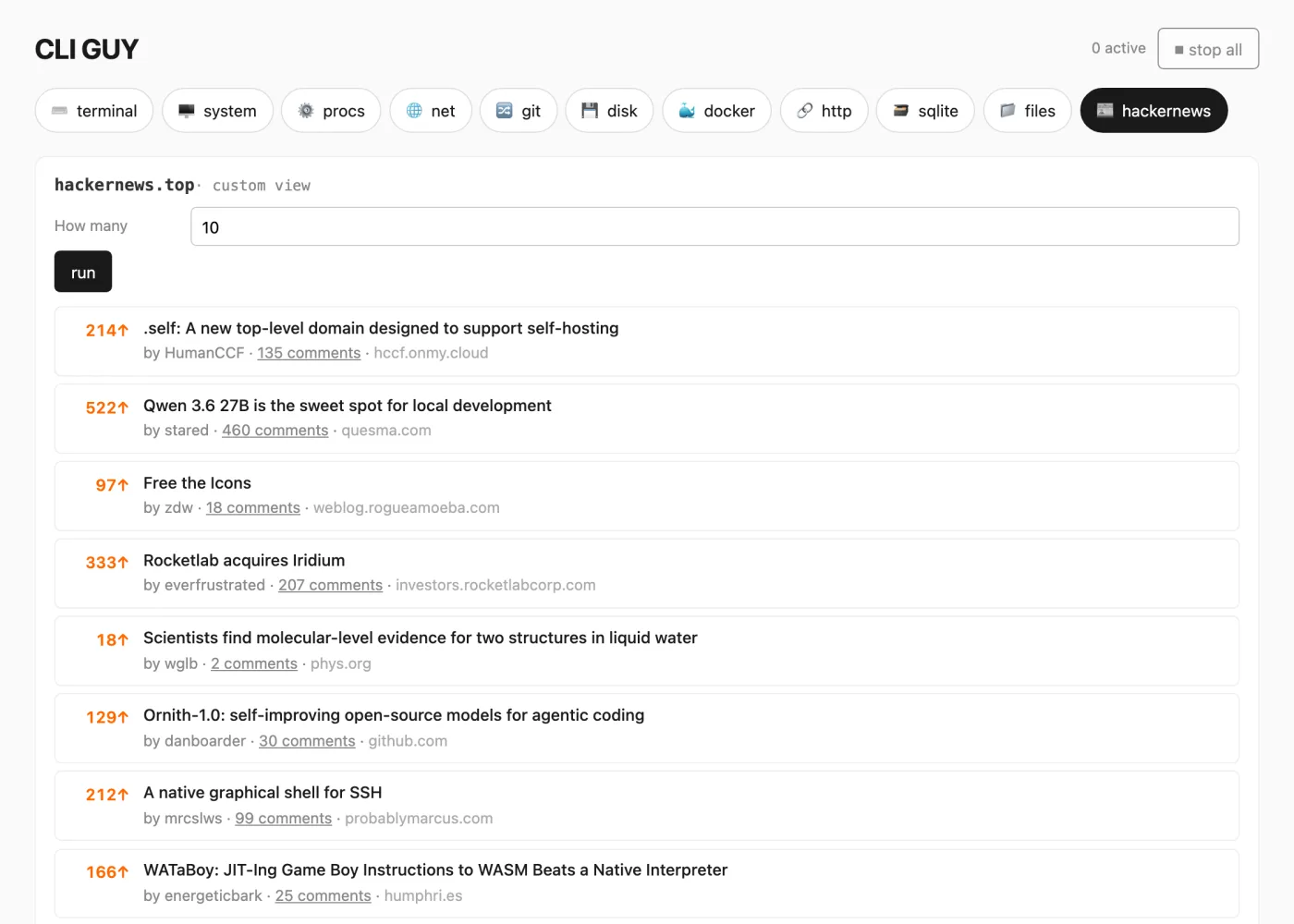Viewport: 1294px width, 924px height.
Task: Click the Qwen 3.6 27B story title
Action: pyautogui.click(x=348, y=406)
